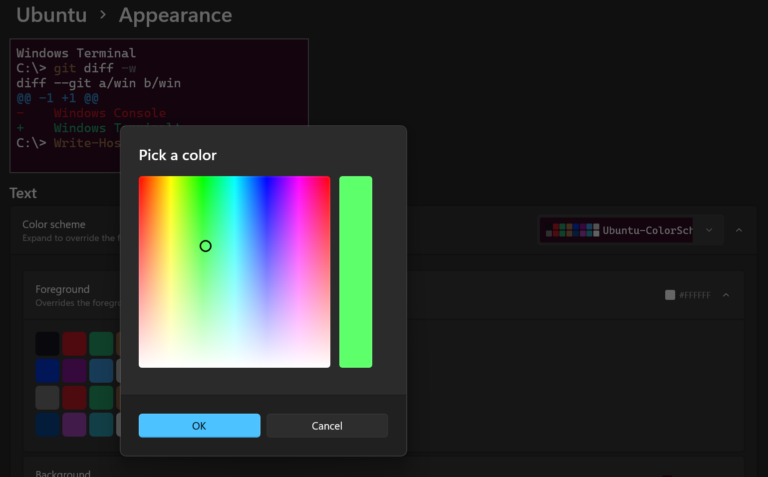The height and width of the screenshot is (477, 768).
Task: Collapse the Foreground section chevron
Action: pyautogui.click(x=726, y=295)
